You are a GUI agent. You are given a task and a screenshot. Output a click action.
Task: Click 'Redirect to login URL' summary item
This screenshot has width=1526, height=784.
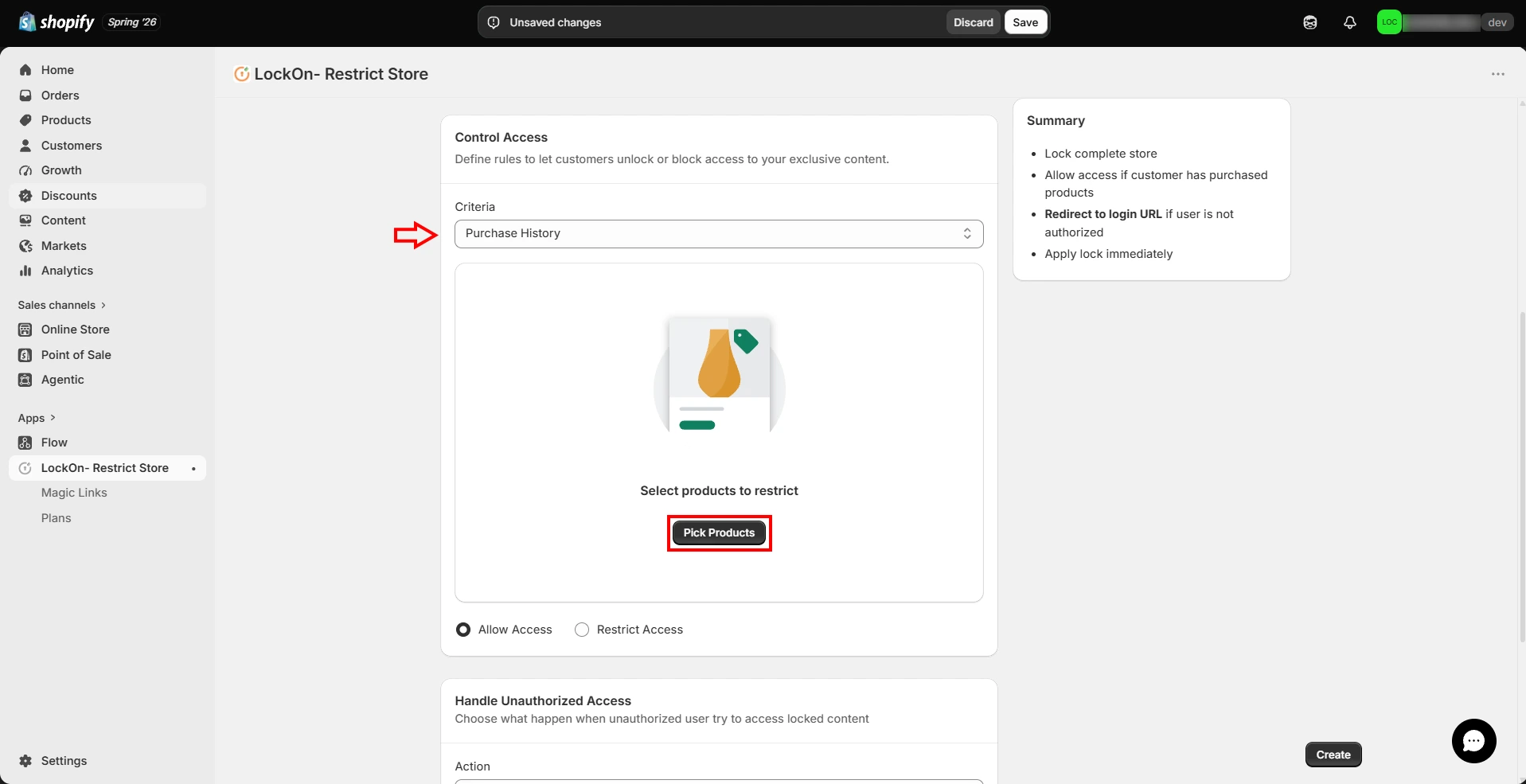pos(1139,223)
